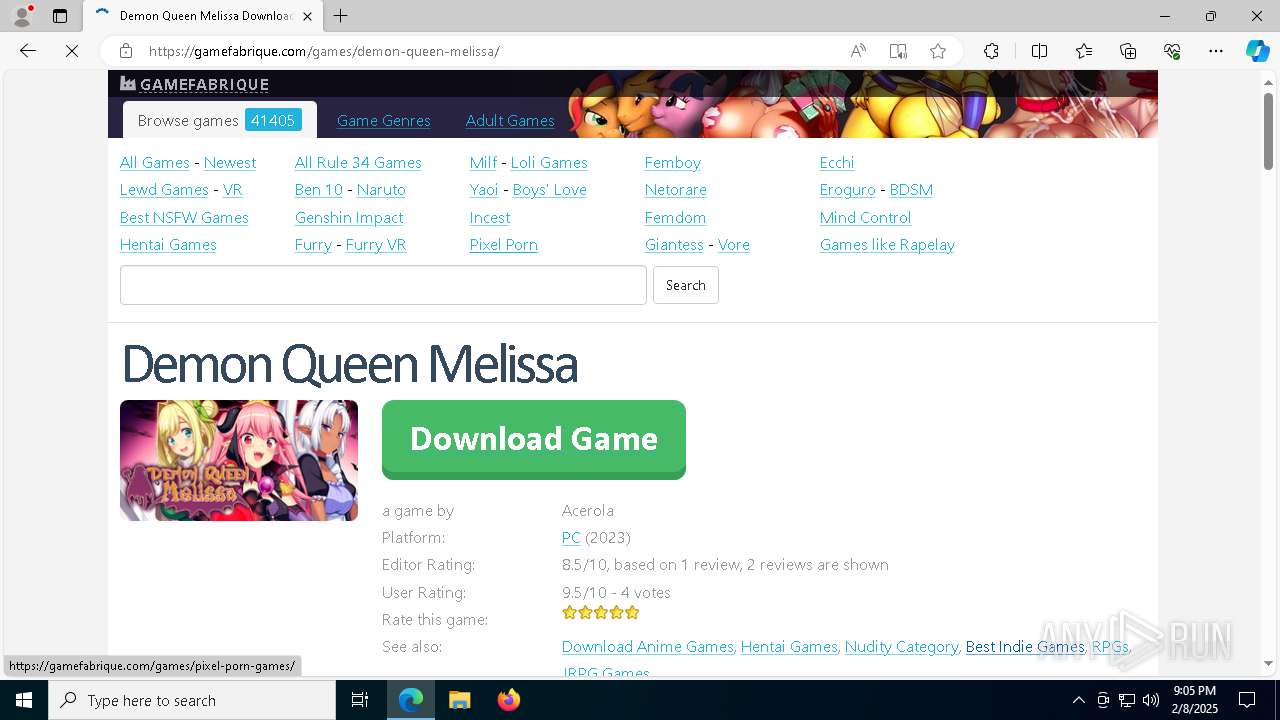Click the GameFabrique logo
Screen dimensions: 1280x720
tap(194, 84)
